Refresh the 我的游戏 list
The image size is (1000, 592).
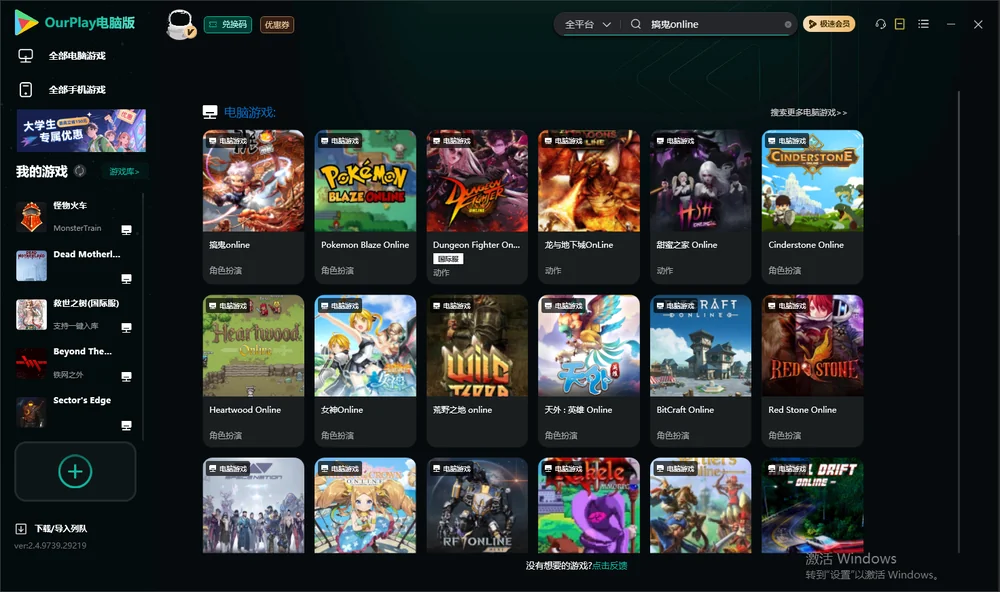tap(80, 171)
